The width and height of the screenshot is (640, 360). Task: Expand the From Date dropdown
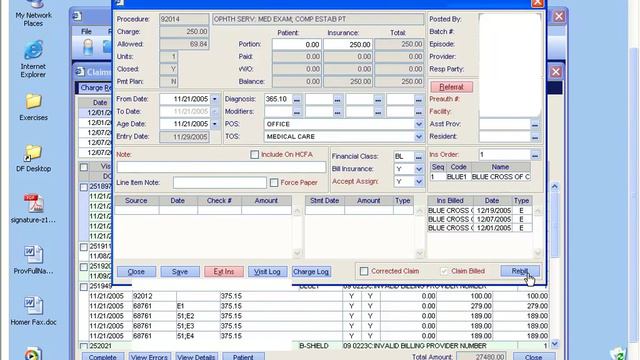coord(214,99)
